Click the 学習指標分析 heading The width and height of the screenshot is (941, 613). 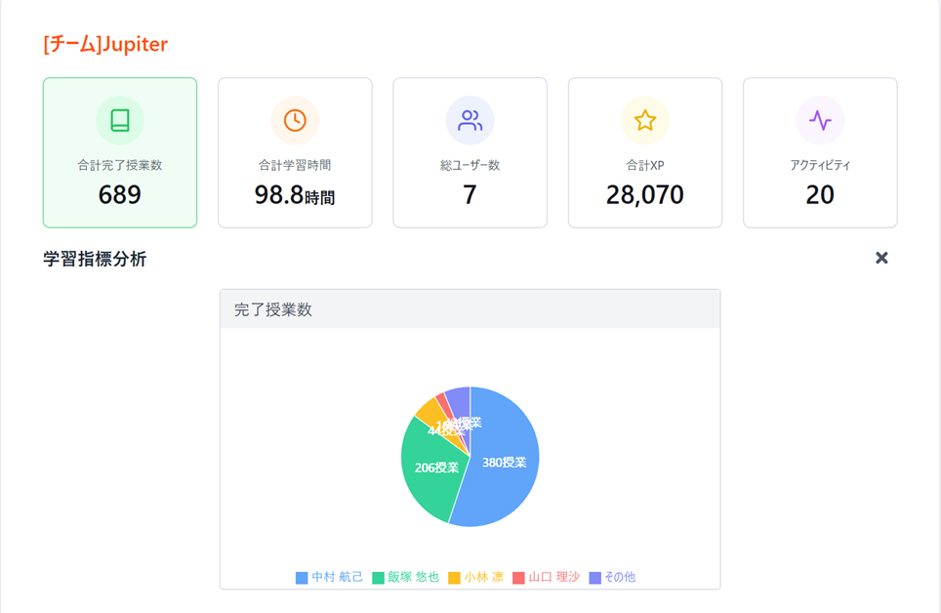(x=95, y=259)
